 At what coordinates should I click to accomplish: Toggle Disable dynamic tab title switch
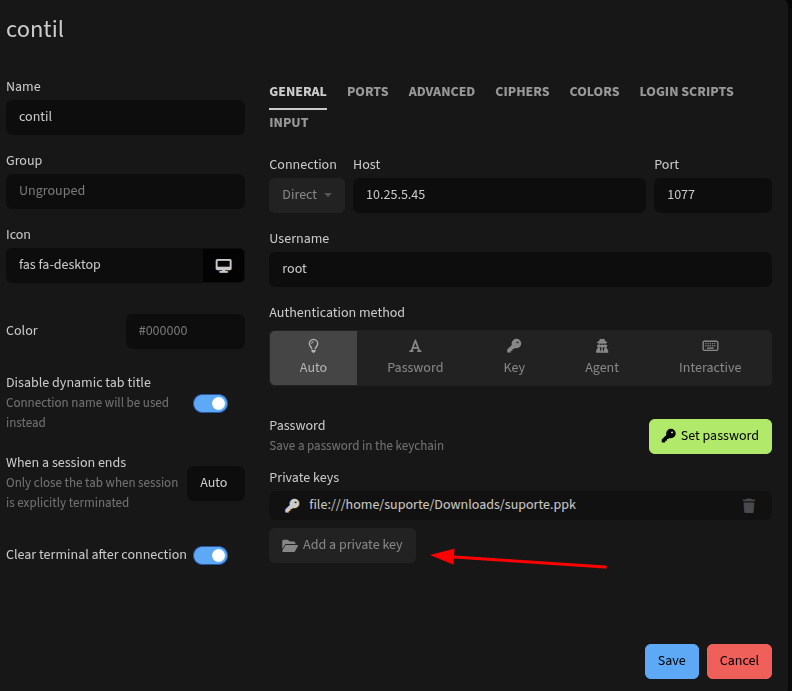click(x=210, y=403)
